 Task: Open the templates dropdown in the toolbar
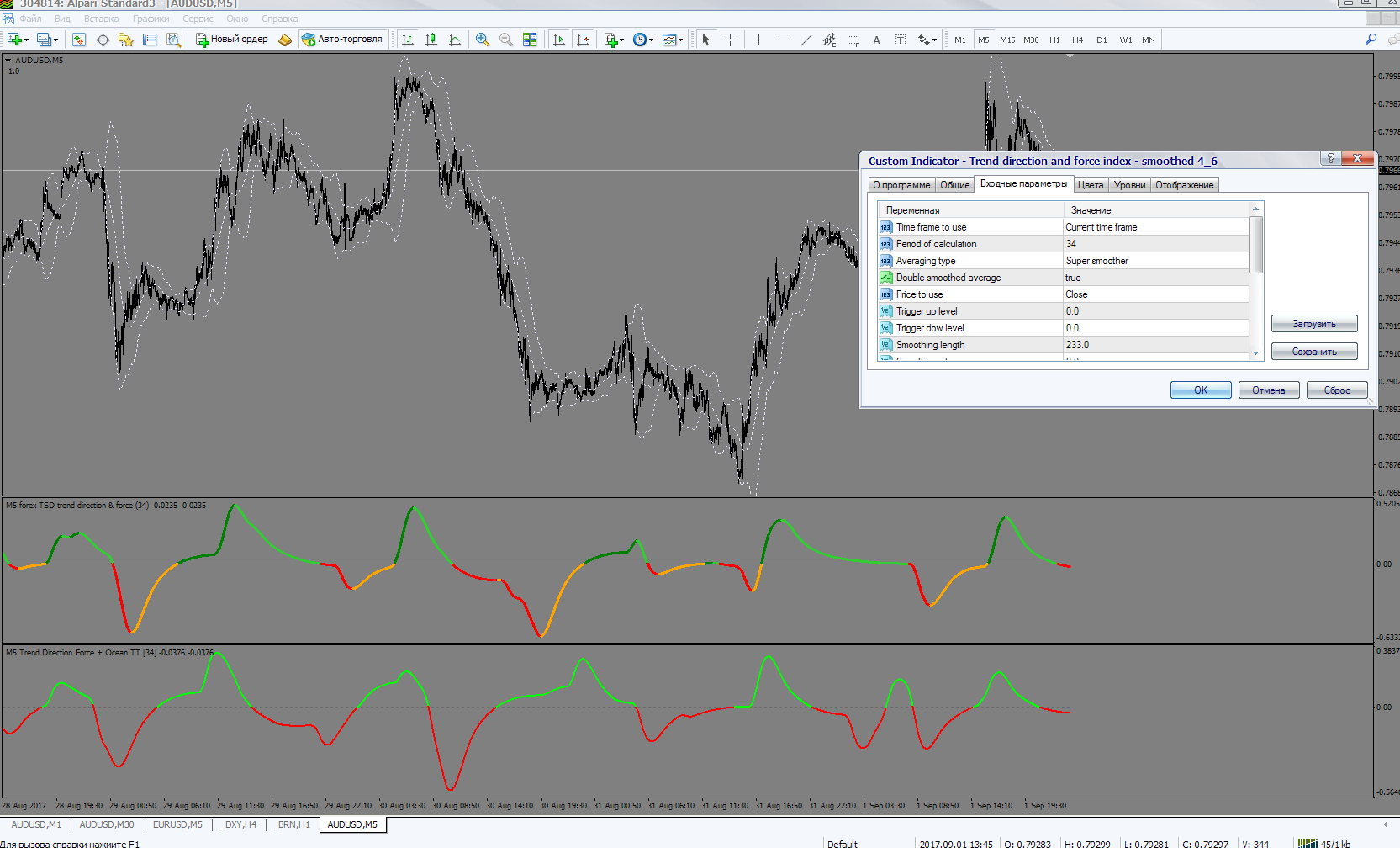click(x=680, y=40)
